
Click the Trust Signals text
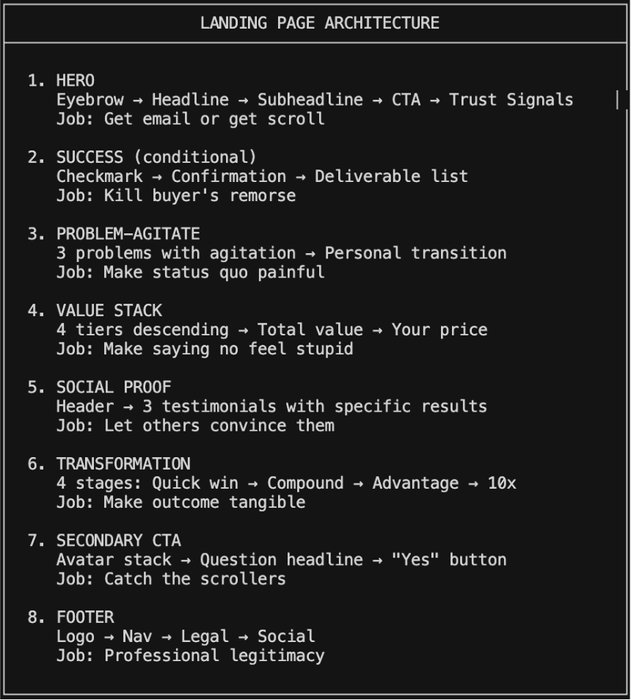(x=511, y=99)
